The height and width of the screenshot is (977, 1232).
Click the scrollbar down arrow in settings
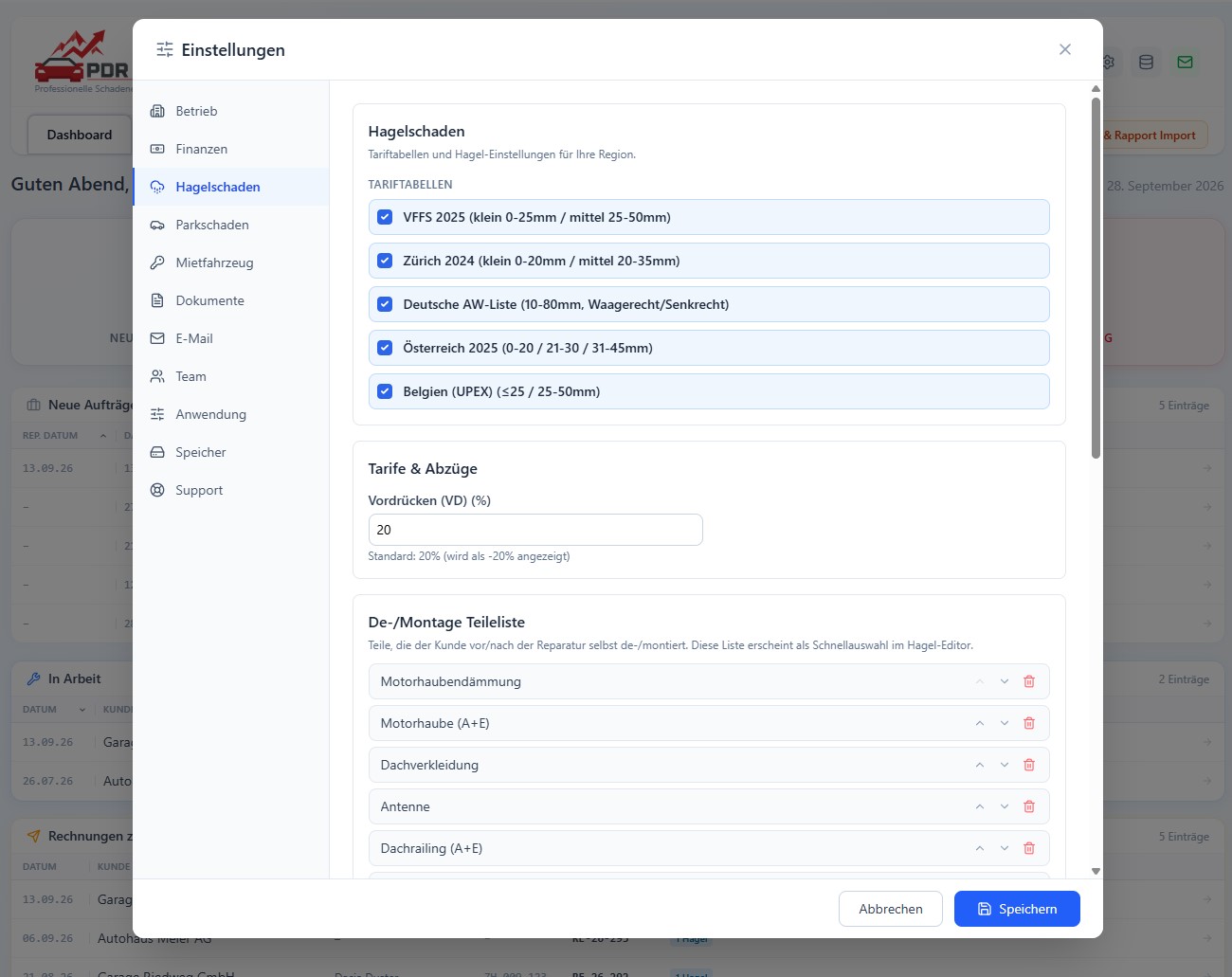click(x=1096, y=871)
